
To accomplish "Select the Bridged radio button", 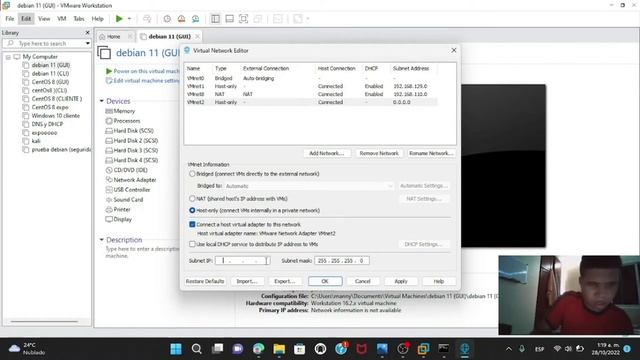I will 192,174.
